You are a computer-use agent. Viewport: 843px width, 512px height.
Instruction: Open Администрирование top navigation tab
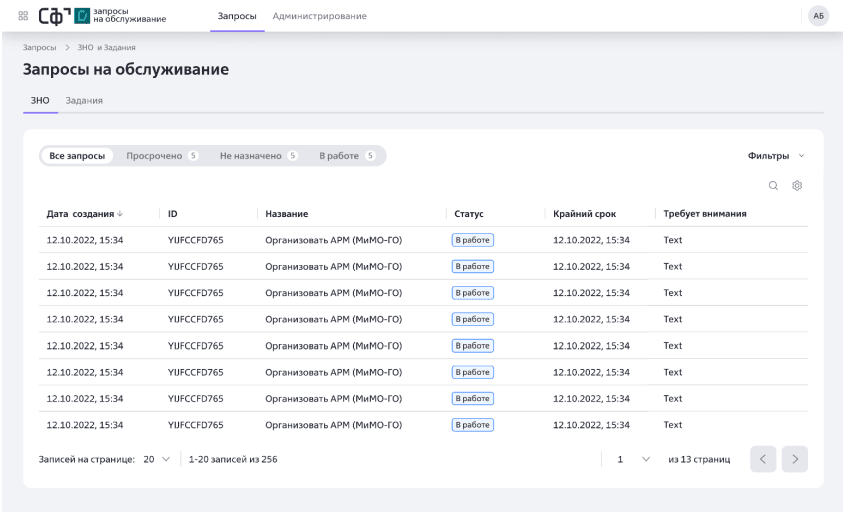tap(319, 16)
